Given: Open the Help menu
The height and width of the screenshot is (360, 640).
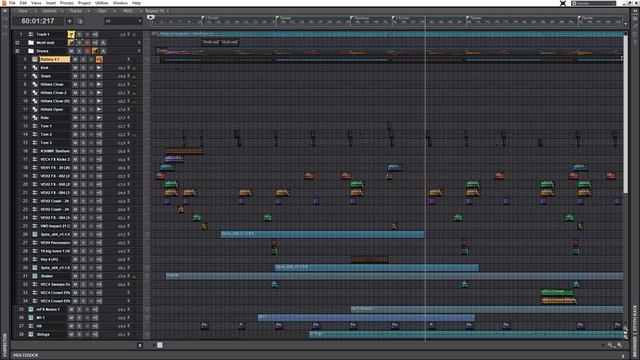Looking at the screenshot, I should click(x=136, y=3).
